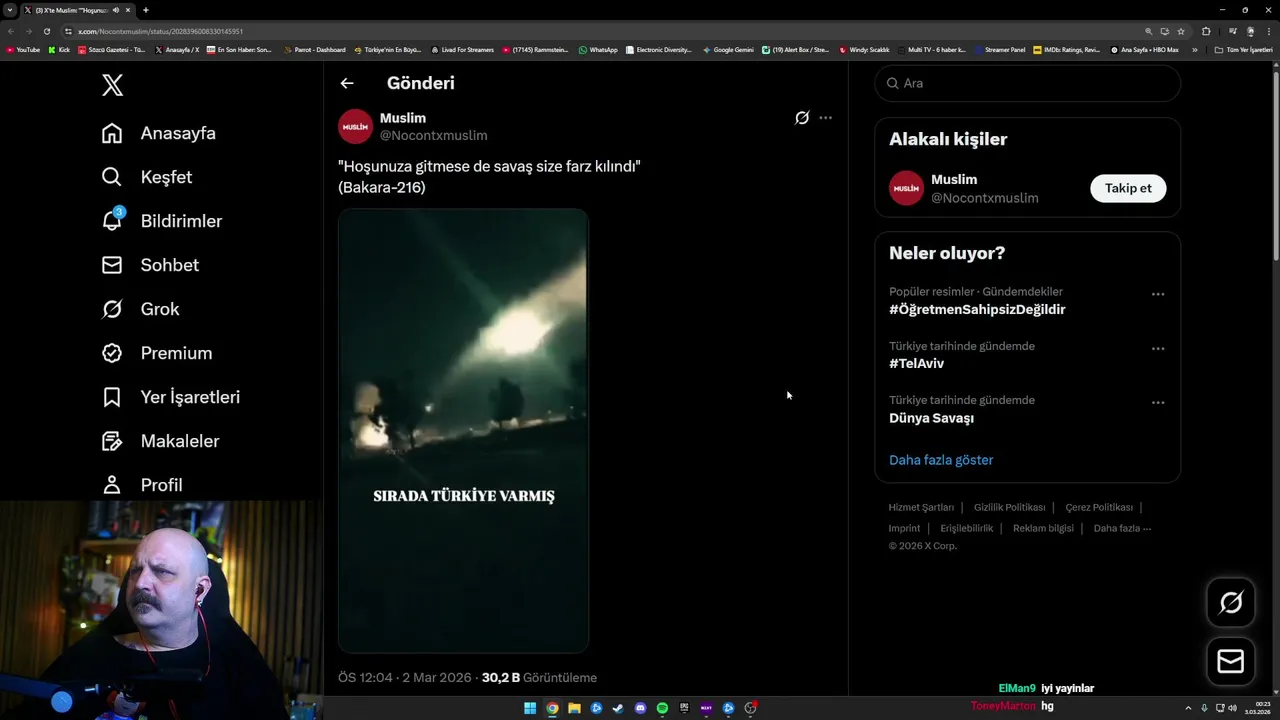Play the SIRADA TÜRKİYE VARMIŞ video
Image resolution: width=1280 pixels, height=720 pixels.
pyautogui.click(x=463, y=430)
